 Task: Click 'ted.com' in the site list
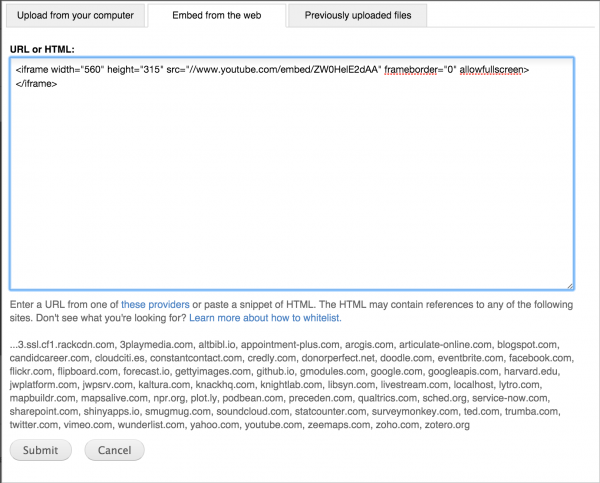click(x=481, y=411)
